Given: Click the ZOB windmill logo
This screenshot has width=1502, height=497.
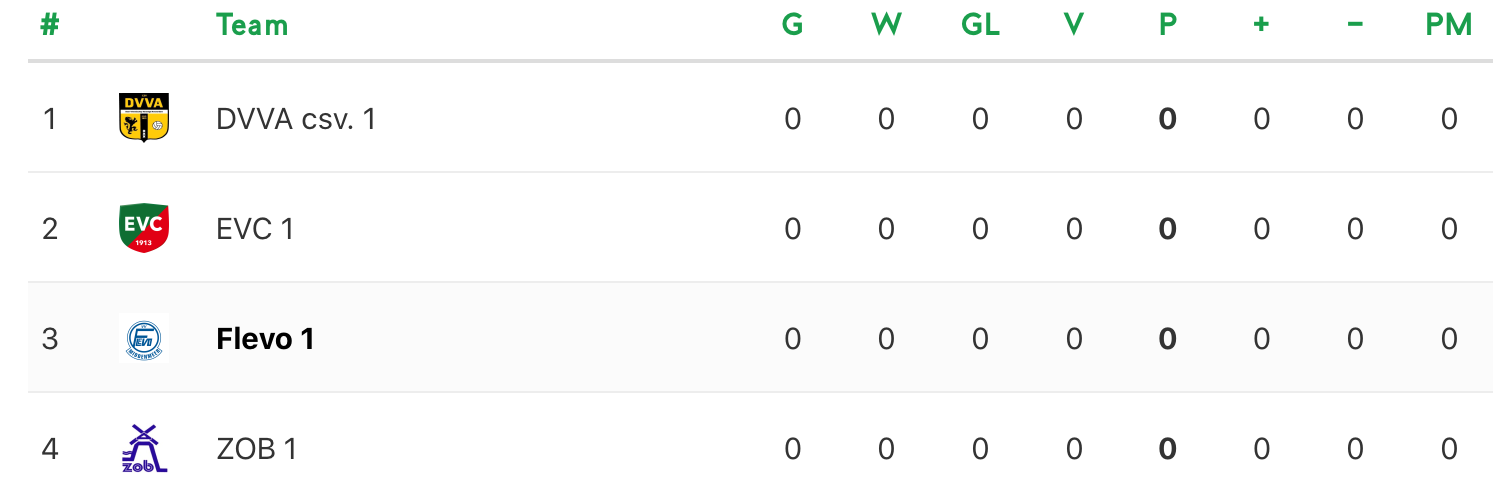Looking at the screenshot, I should tap(143, 448).
